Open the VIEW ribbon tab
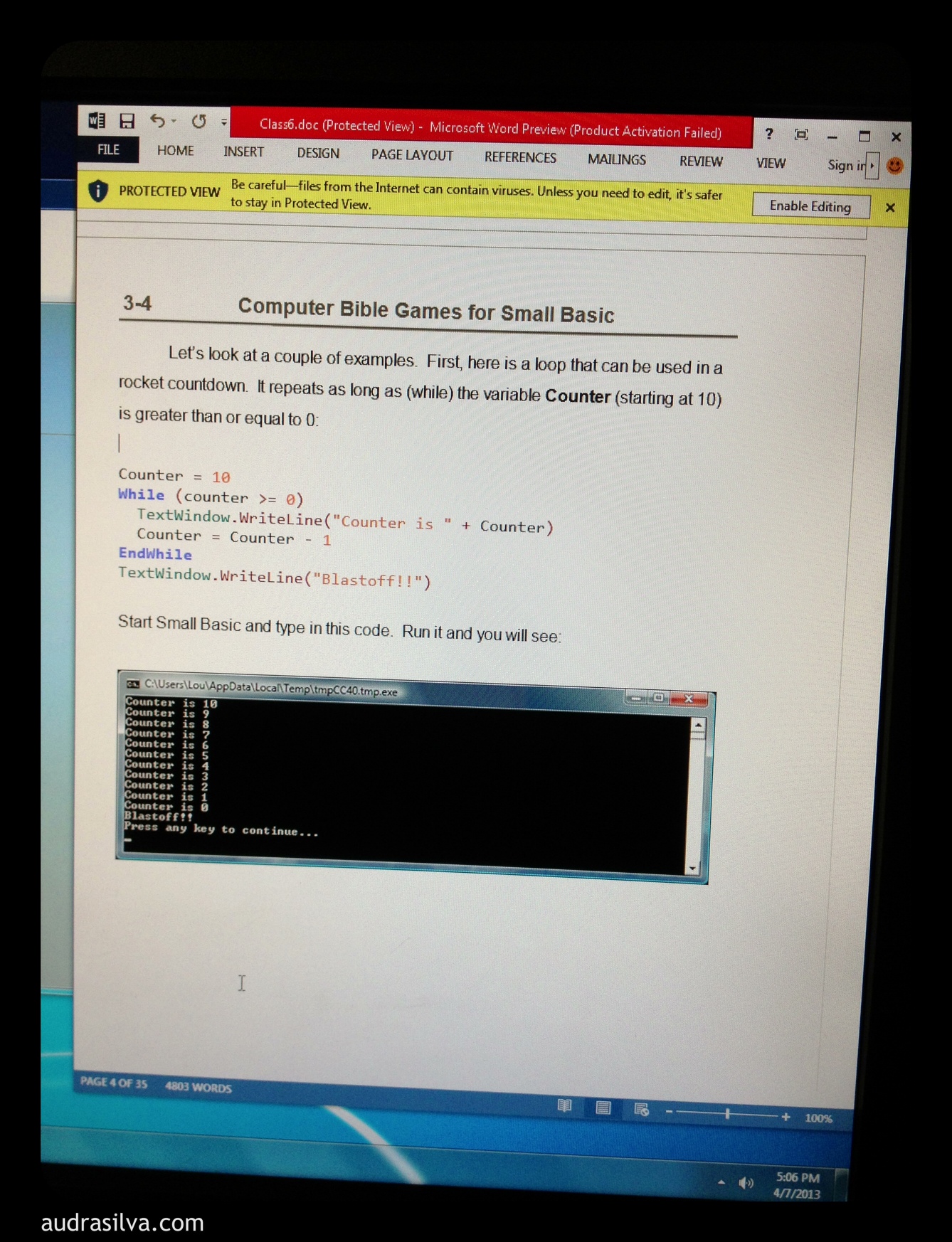 pyautogui.click(x=771, y=163)
